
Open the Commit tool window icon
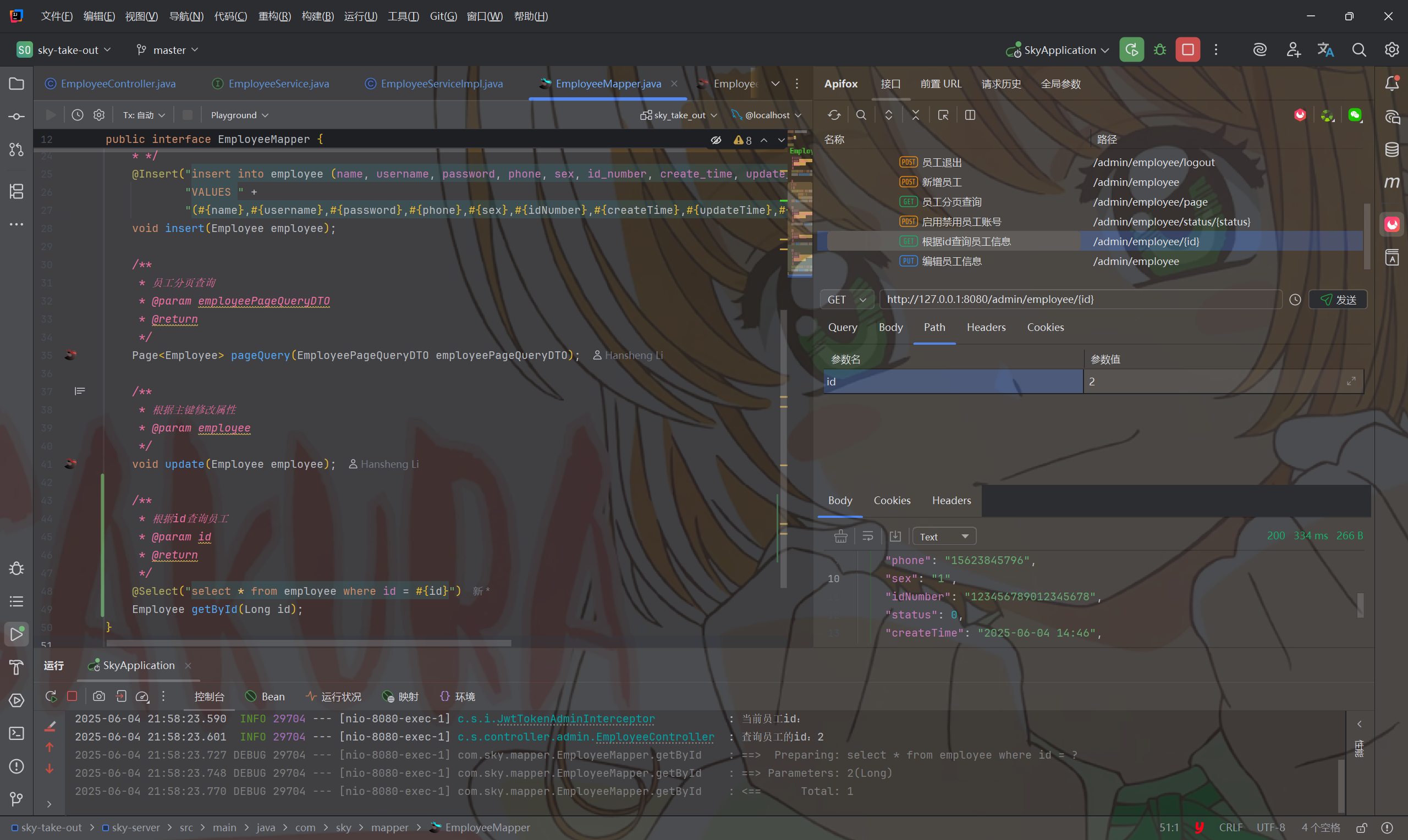16,117
